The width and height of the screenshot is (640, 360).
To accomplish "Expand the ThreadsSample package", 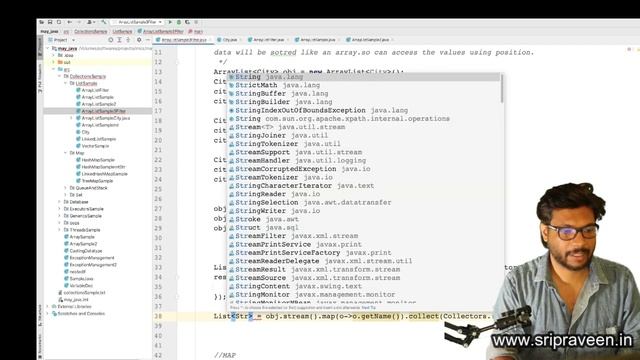I will 60,230.
